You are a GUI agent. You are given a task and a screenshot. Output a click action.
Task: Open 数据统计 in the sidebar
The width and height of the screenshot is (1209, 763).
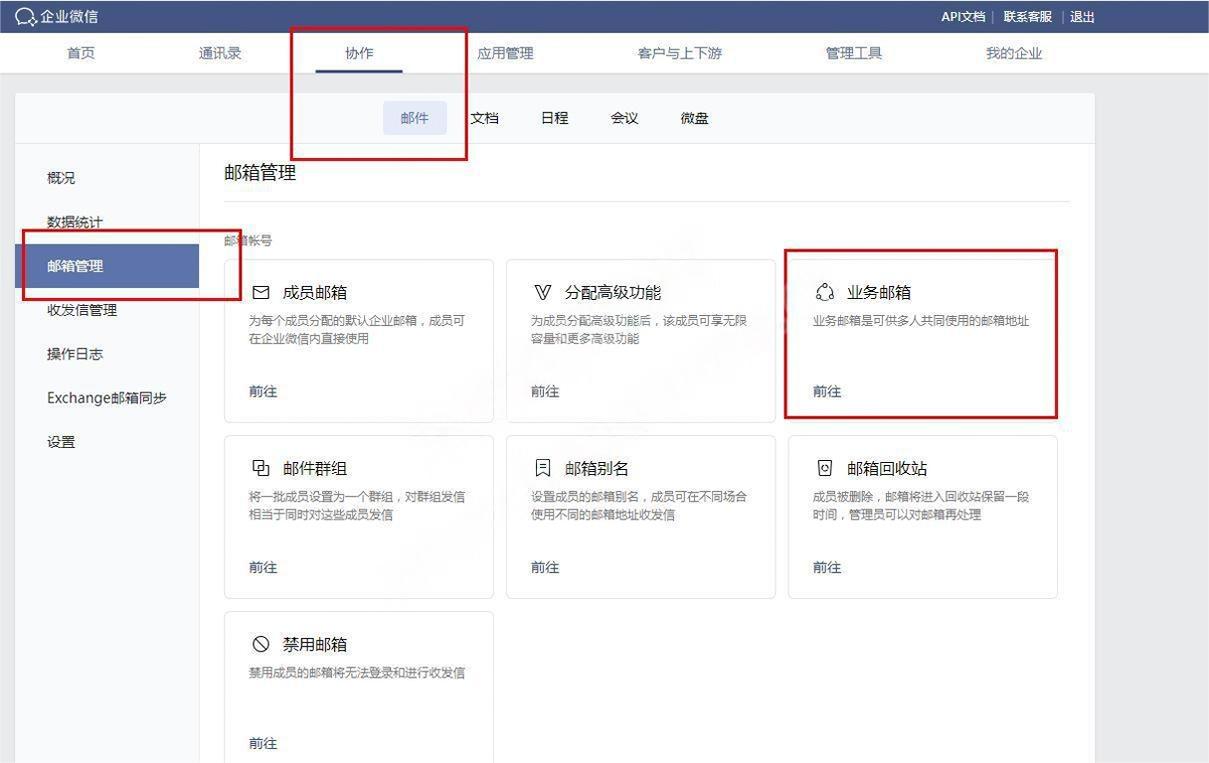75,222
